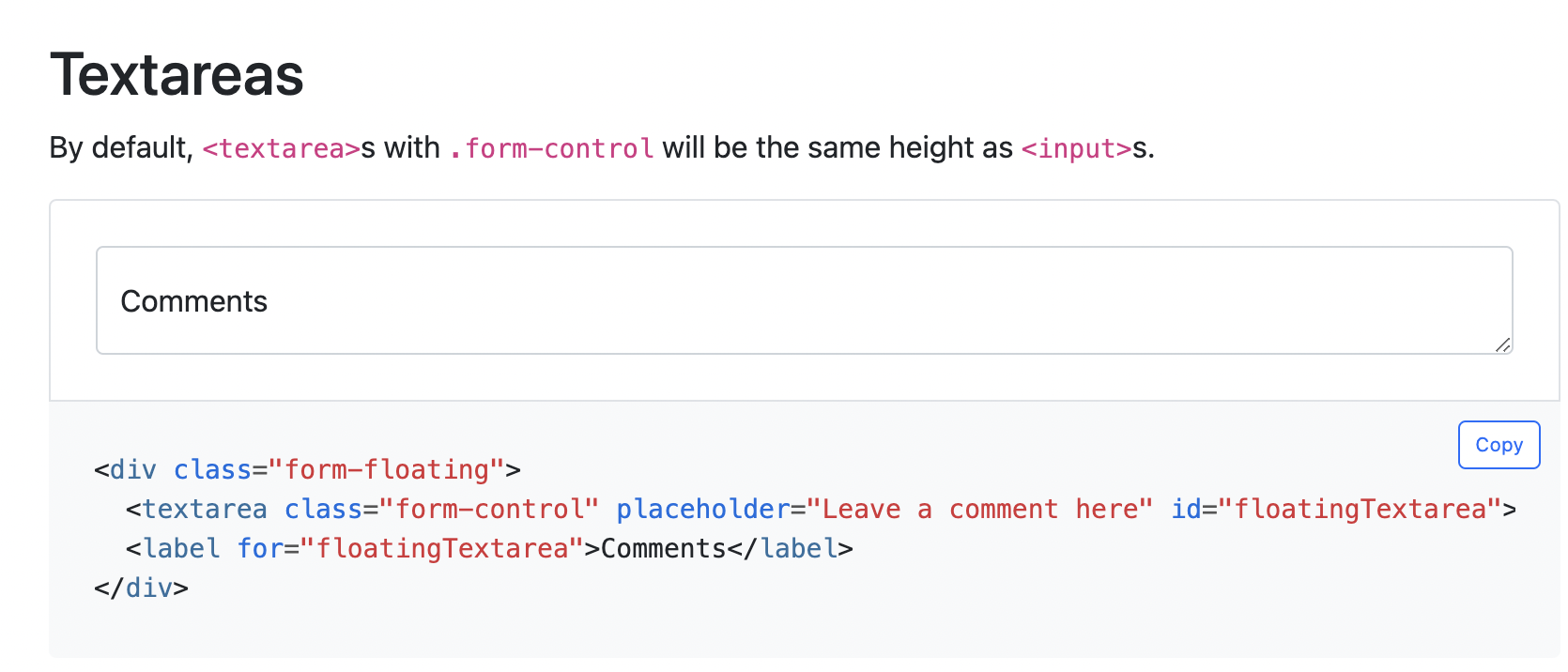Click the Textareas heading
Screen dimensions: 1568x672
click(x=177, y=74)
